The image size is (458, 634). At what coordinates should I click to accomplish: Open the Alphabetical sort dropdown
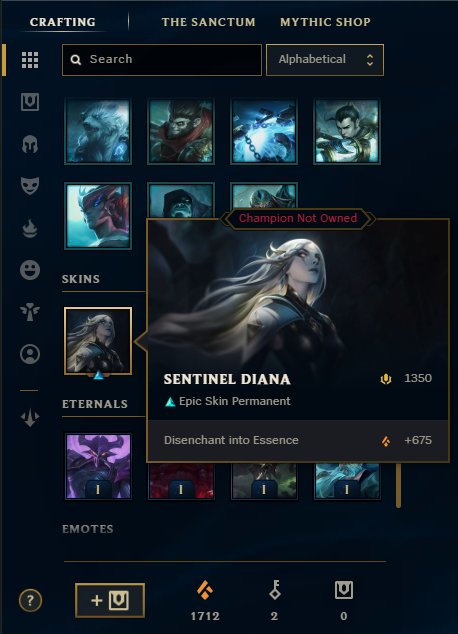tap(325, 60)
